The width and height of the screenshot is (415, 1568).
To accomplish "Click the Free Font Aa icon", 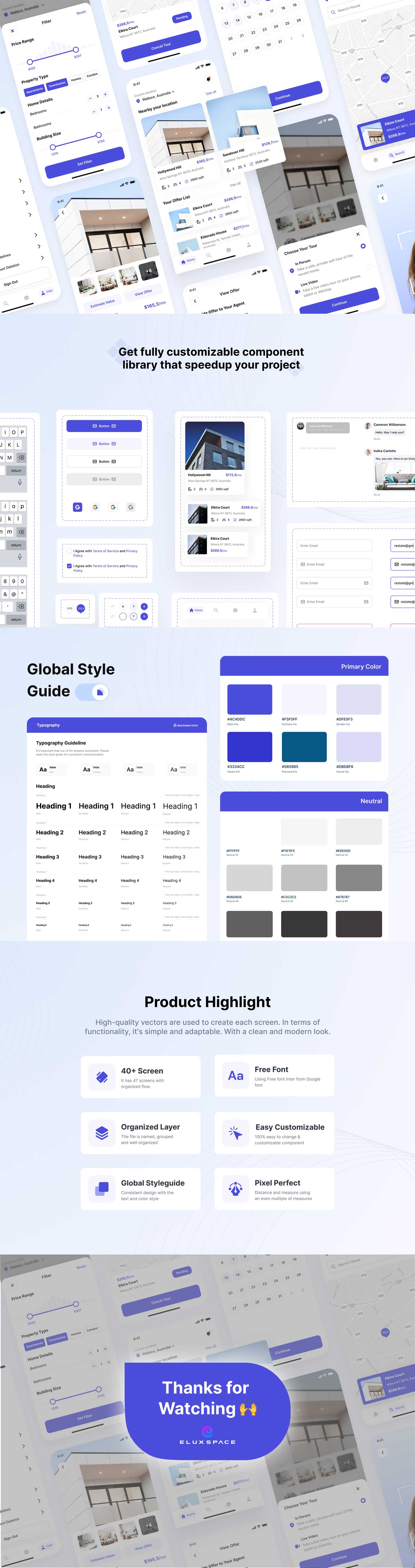I will pyautogui.click(x=235, y=1076).
